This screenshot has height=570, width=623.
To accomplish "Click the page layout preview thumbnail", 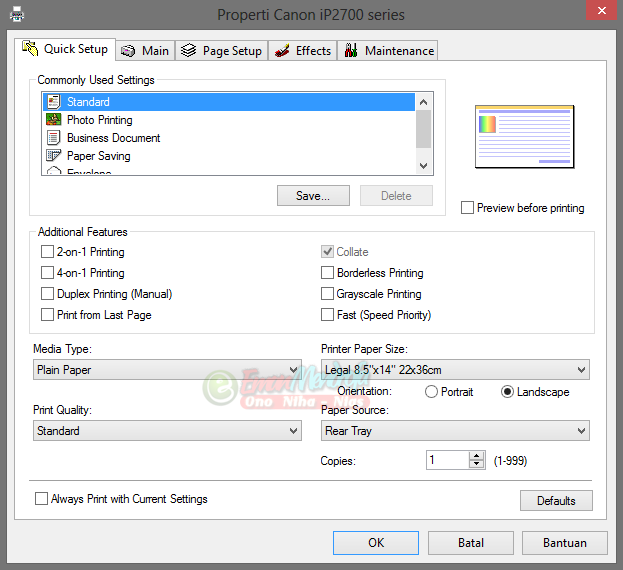I will (524, 136).
